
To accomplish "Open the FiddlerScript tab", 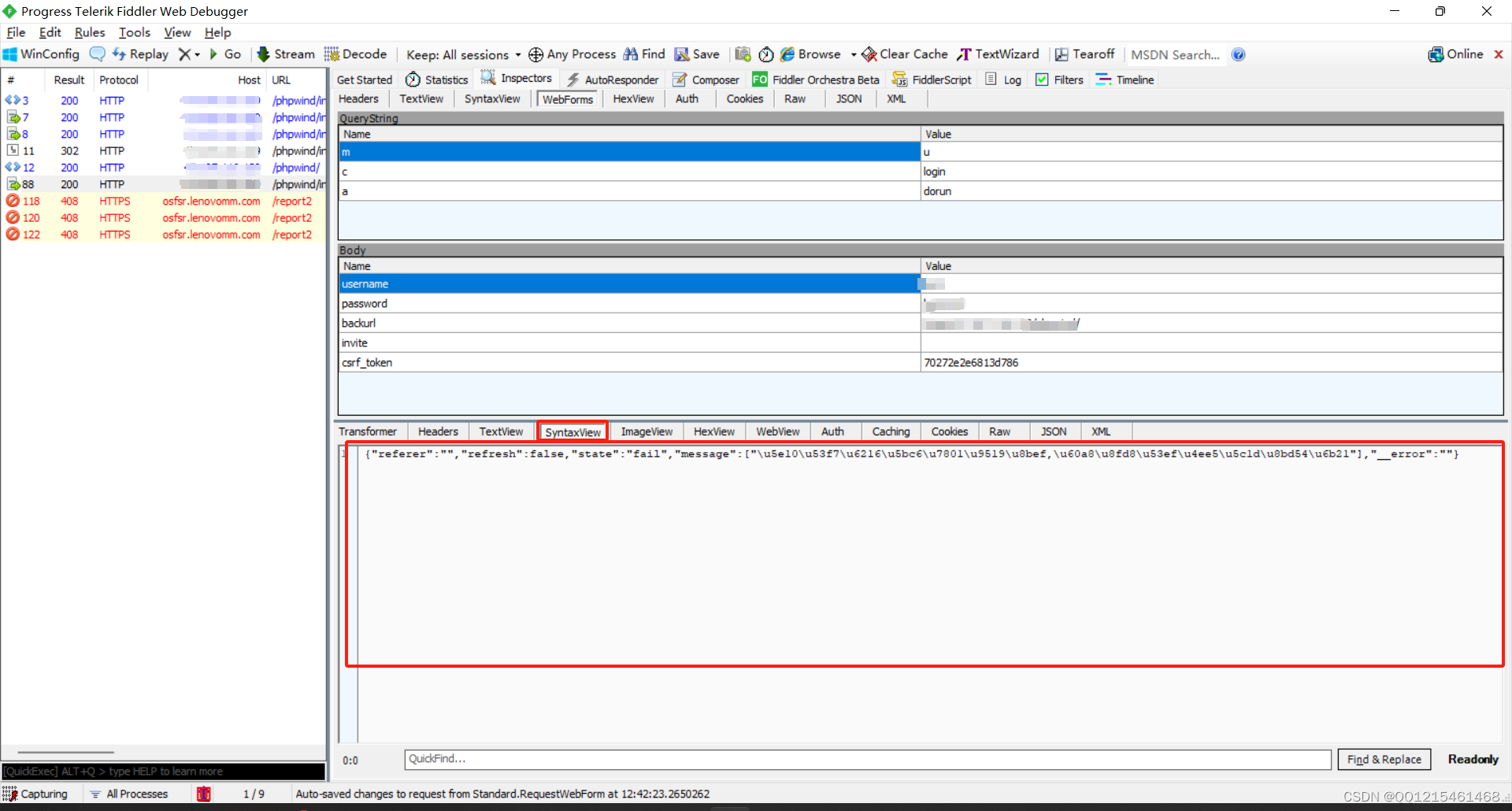I will (932, 80).
